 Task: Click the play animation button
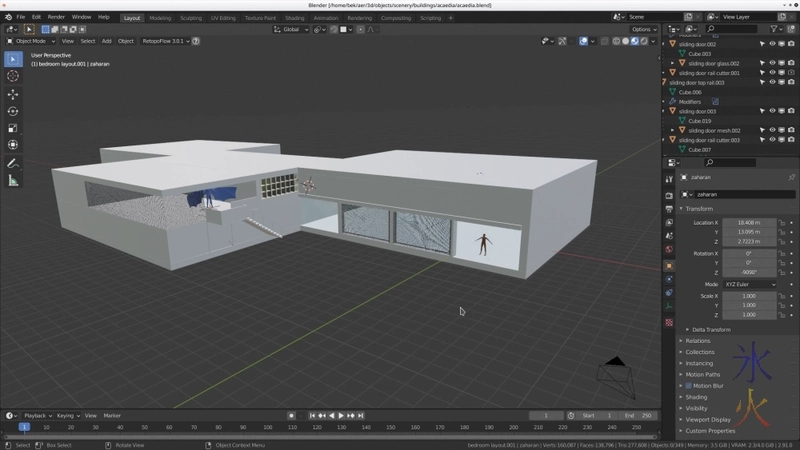point(341,415)
